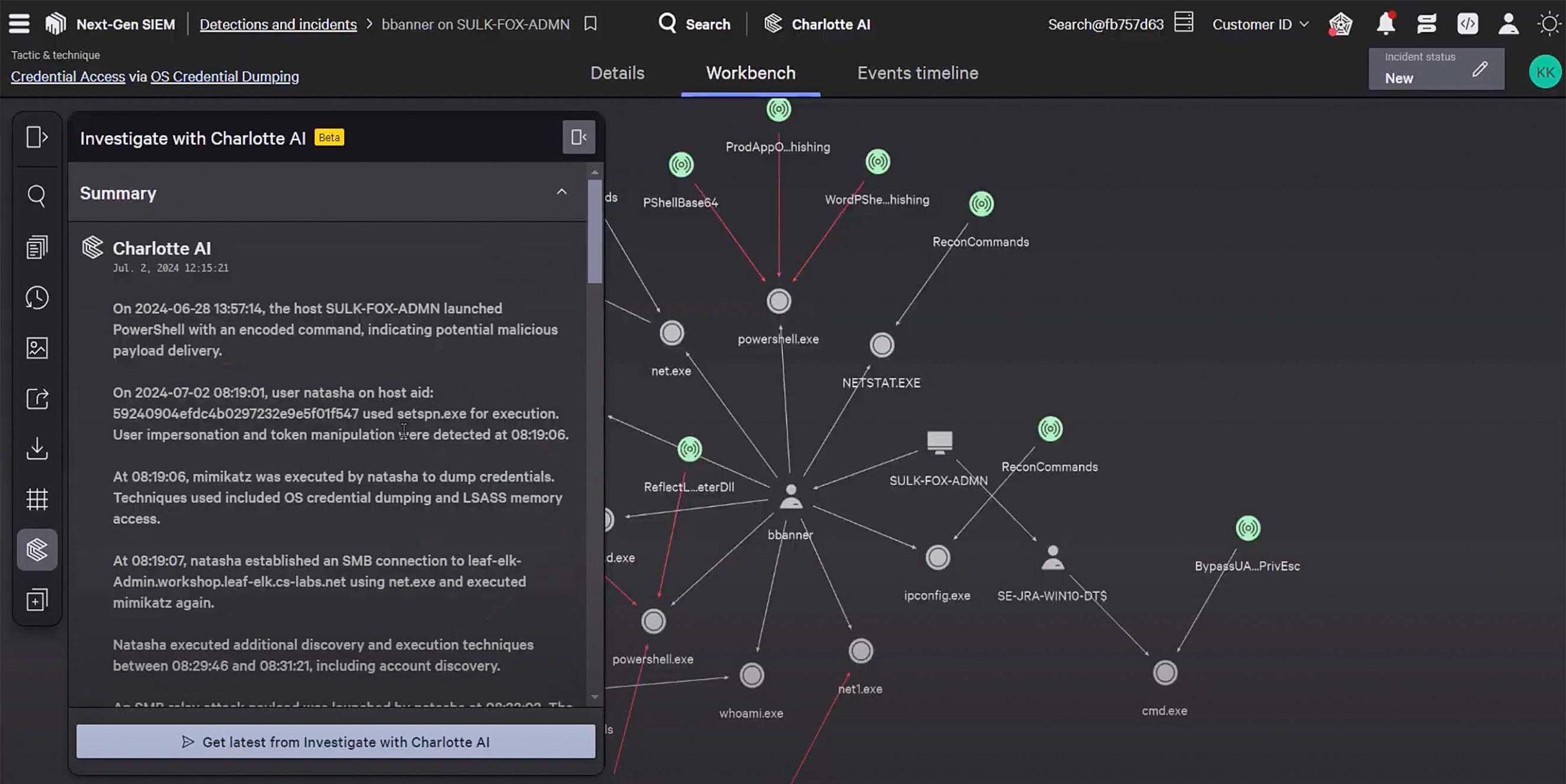Select the ProdAppO...hishing detection node
Viewport: 1566px width, 784px height.
(778, 109)
